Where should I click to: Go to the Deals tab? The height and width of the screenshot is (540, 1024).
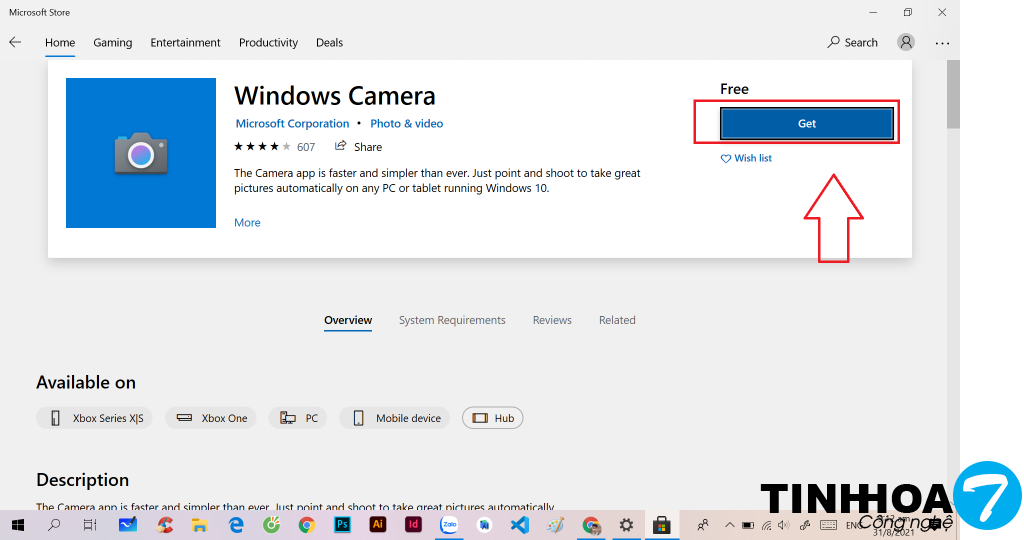(329, 43)
